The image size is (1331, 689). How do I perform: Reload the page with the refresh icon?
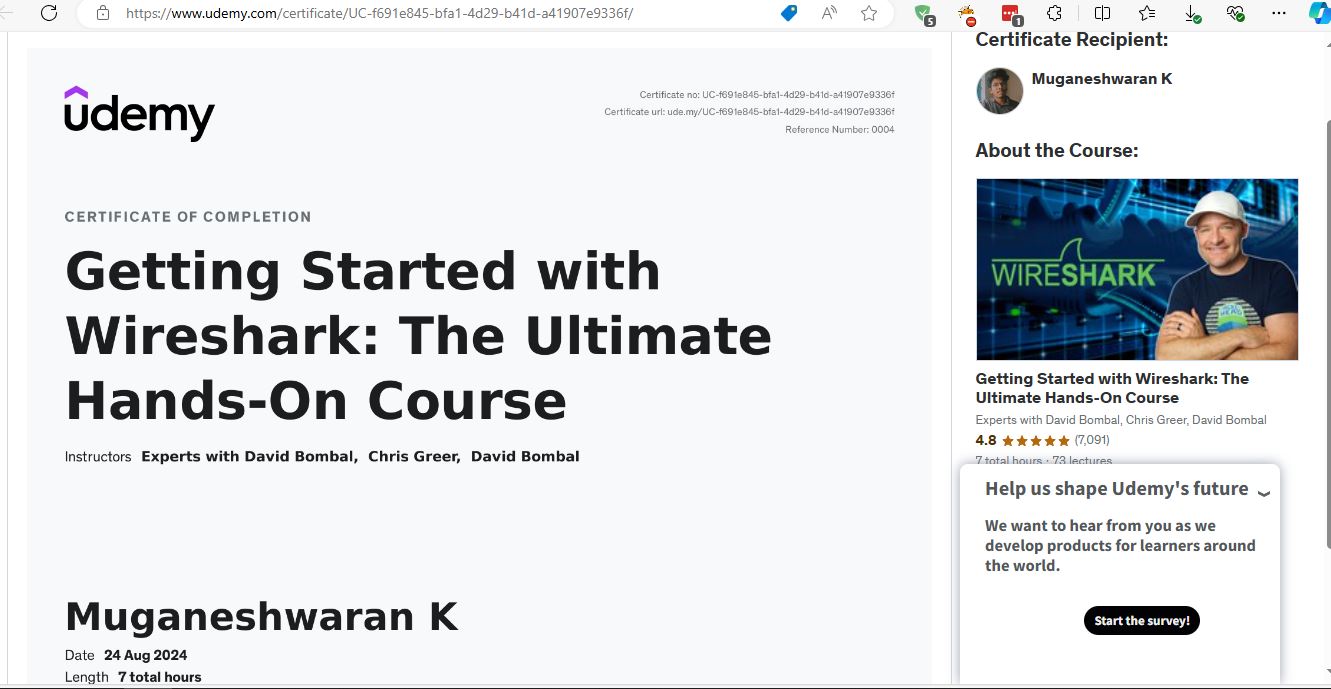click(48, 14)
